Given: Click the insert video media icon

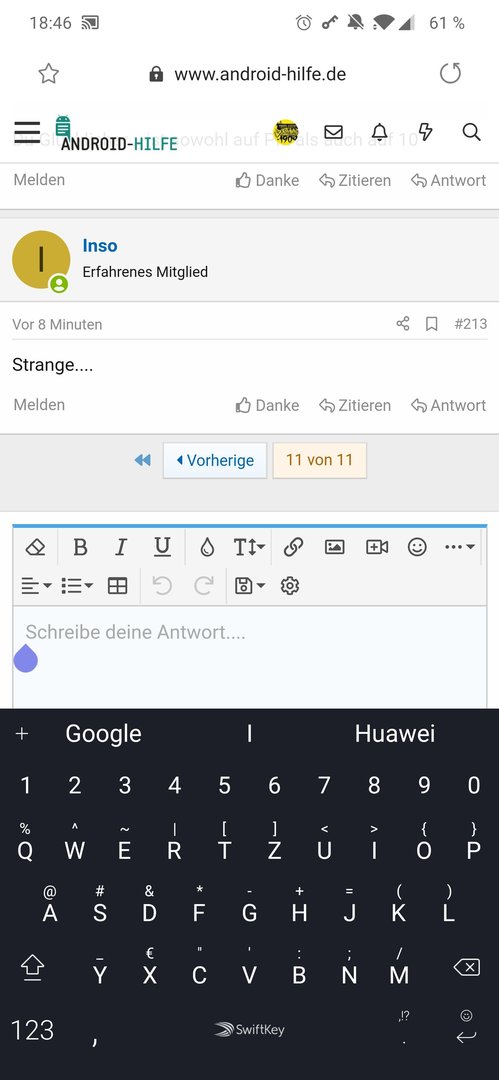Looking at the screenshot, I should [x=377, y=547].
